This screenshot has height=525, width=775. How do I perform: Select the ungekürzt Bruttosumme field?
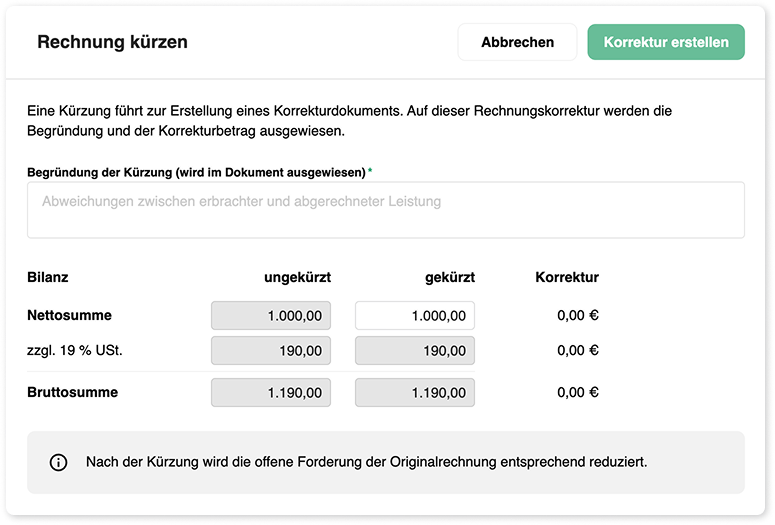tap(271, 393)
